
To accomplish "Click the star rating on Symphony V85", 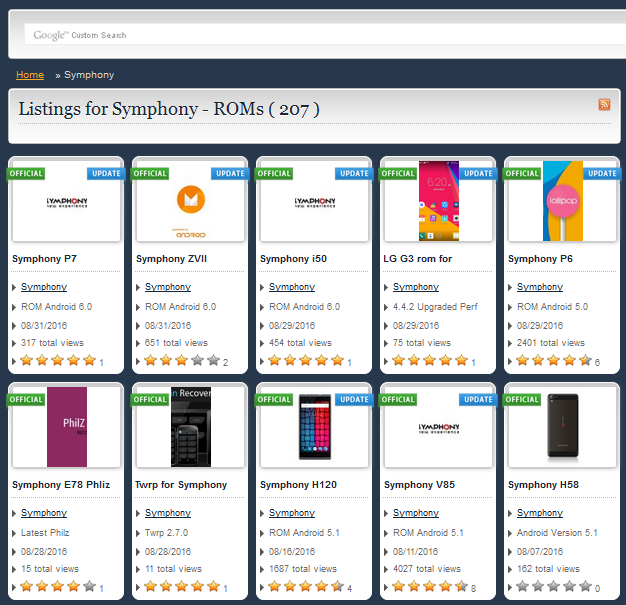I will 430,587.
